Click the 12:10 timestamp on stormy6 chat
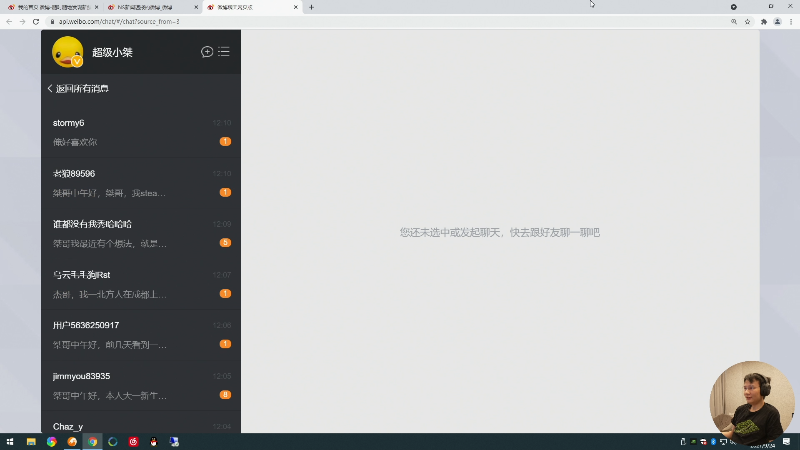The image size is (800, 450). click(x=222, y=123)
